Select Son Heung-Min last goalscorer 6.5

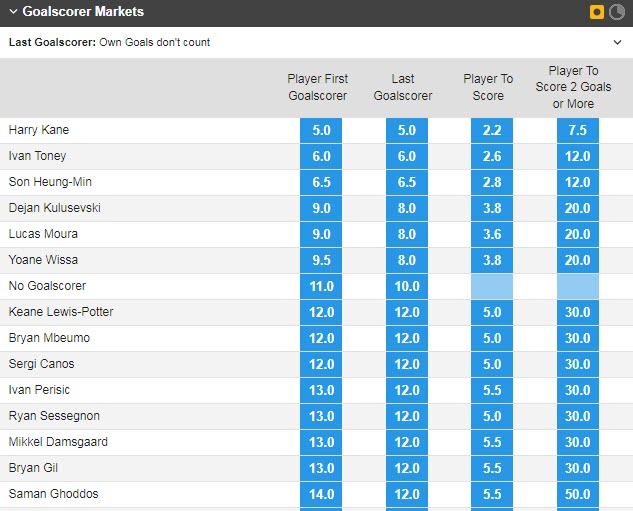click(x=407, y=182)
